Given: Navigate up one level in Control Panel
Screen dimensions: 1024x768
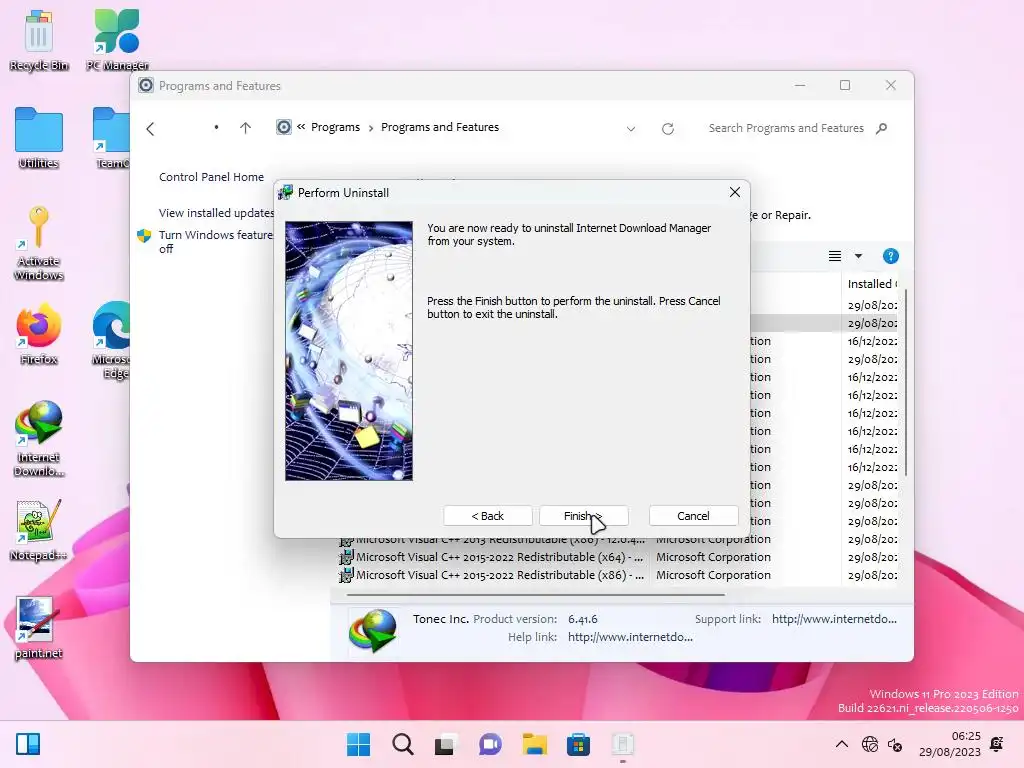Looking at the screenshot, I should click(x=246, y=128).
